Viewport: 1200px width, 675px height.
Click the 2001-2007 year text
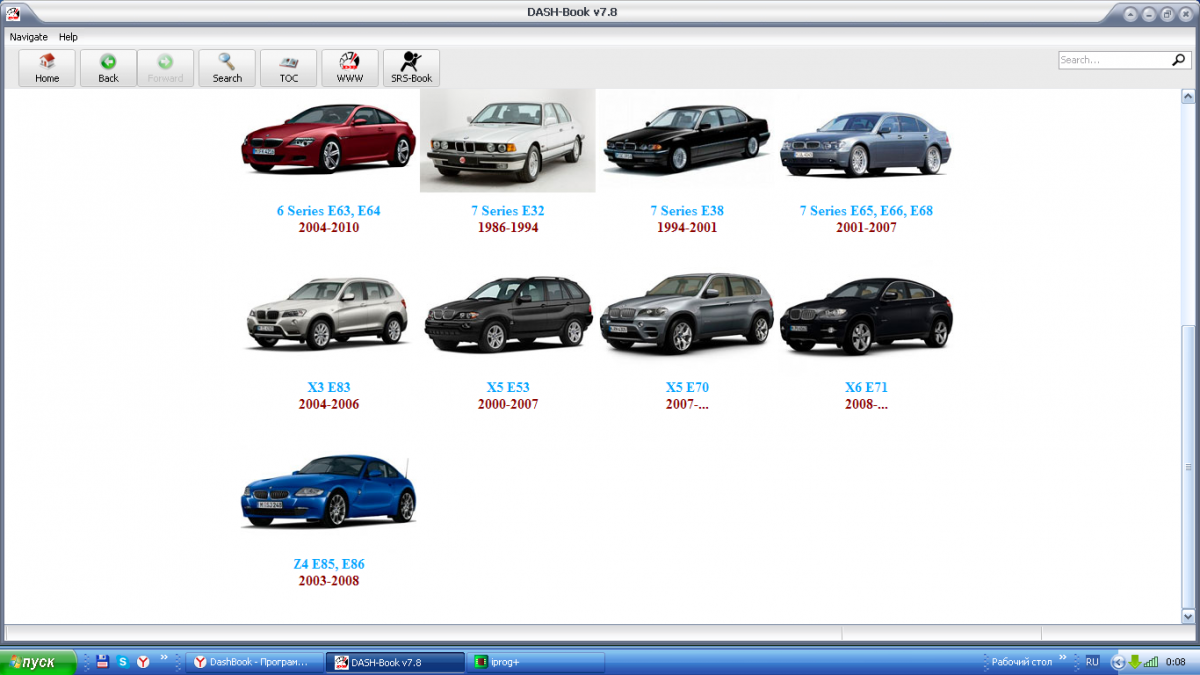(866, 228)
